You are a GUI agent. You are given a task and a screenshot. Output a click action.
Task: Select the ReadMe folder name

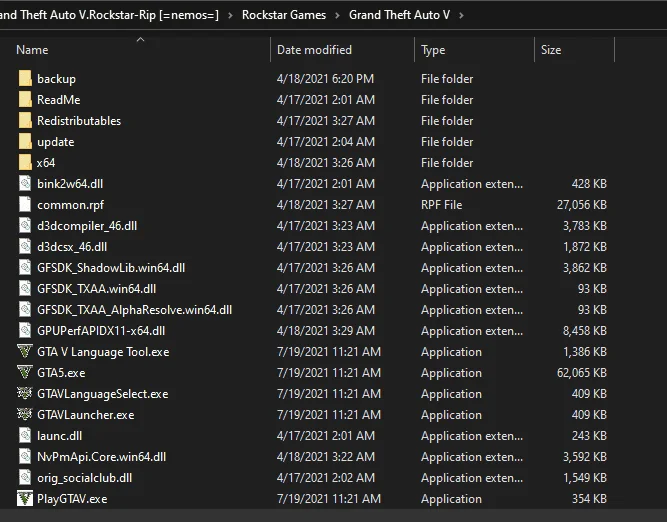tap(59, 100)
